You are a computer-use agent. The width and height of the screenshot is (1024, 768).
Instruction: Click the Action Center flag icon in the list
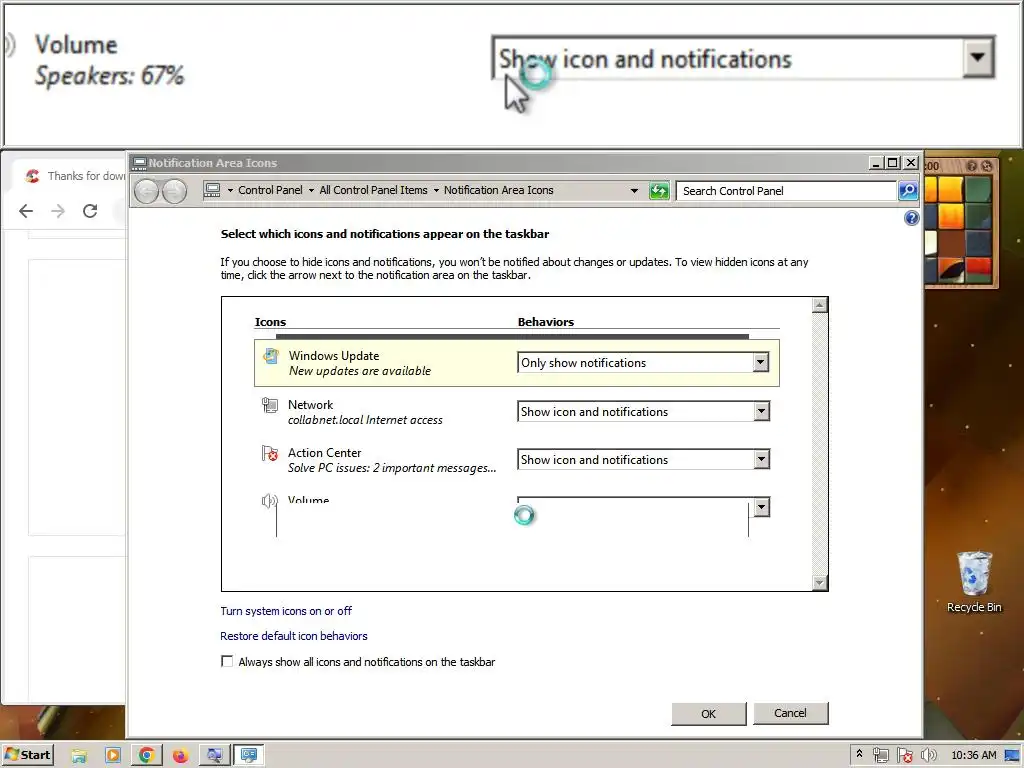pos(270,453)
